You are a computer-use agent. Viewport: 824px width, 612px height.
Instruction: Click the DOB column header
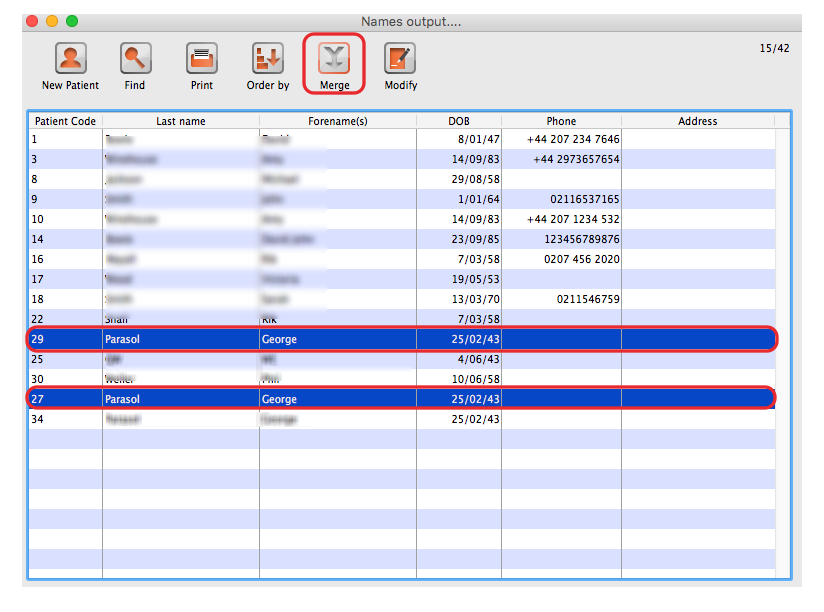458,121
